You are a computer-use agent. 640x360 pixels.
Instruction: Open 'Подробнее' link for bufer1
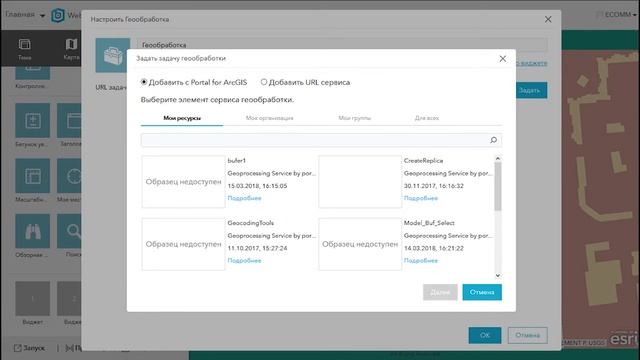(x=244, y=198)
